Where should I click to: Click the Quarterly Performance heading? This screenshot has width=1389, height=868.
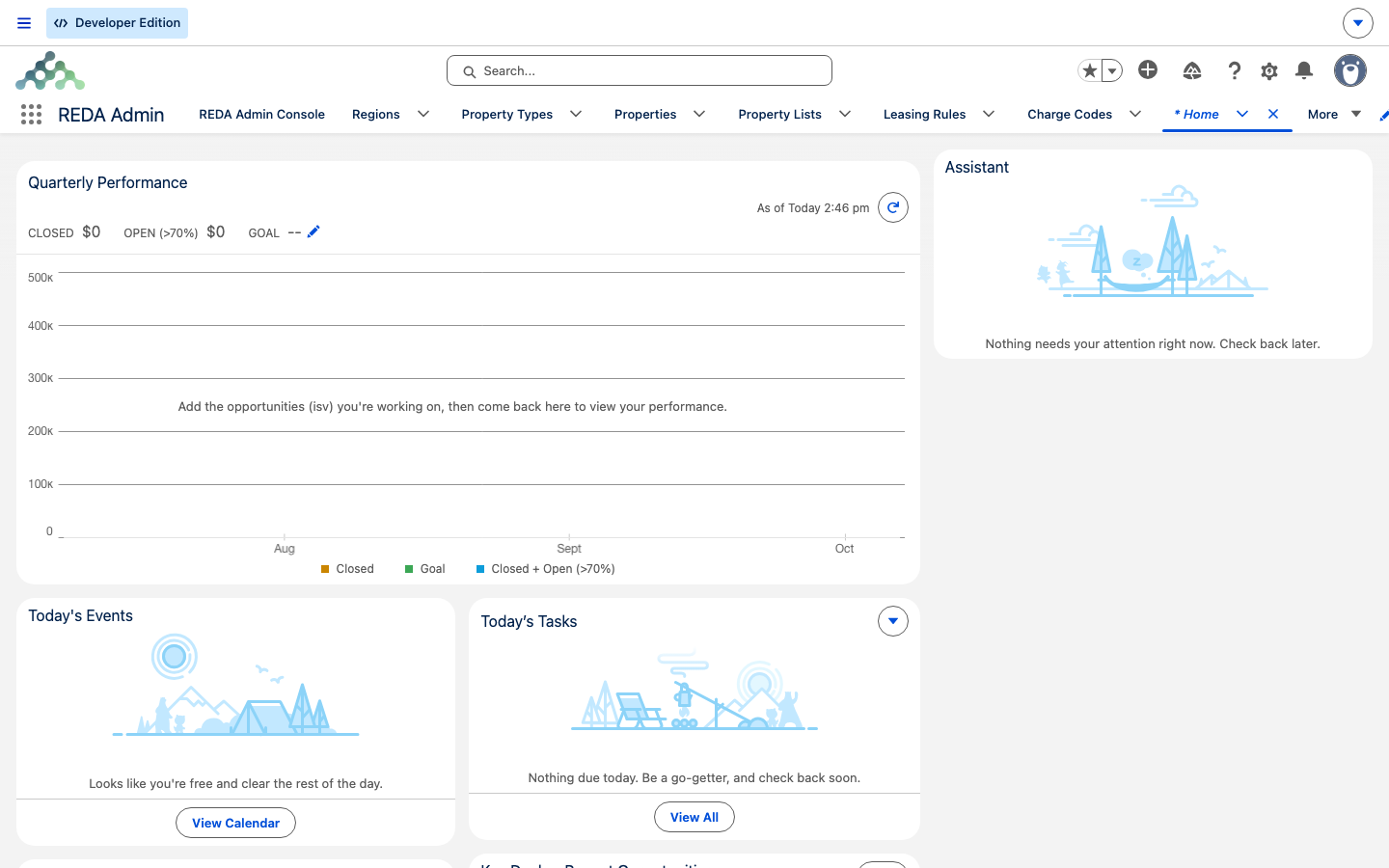108,182
